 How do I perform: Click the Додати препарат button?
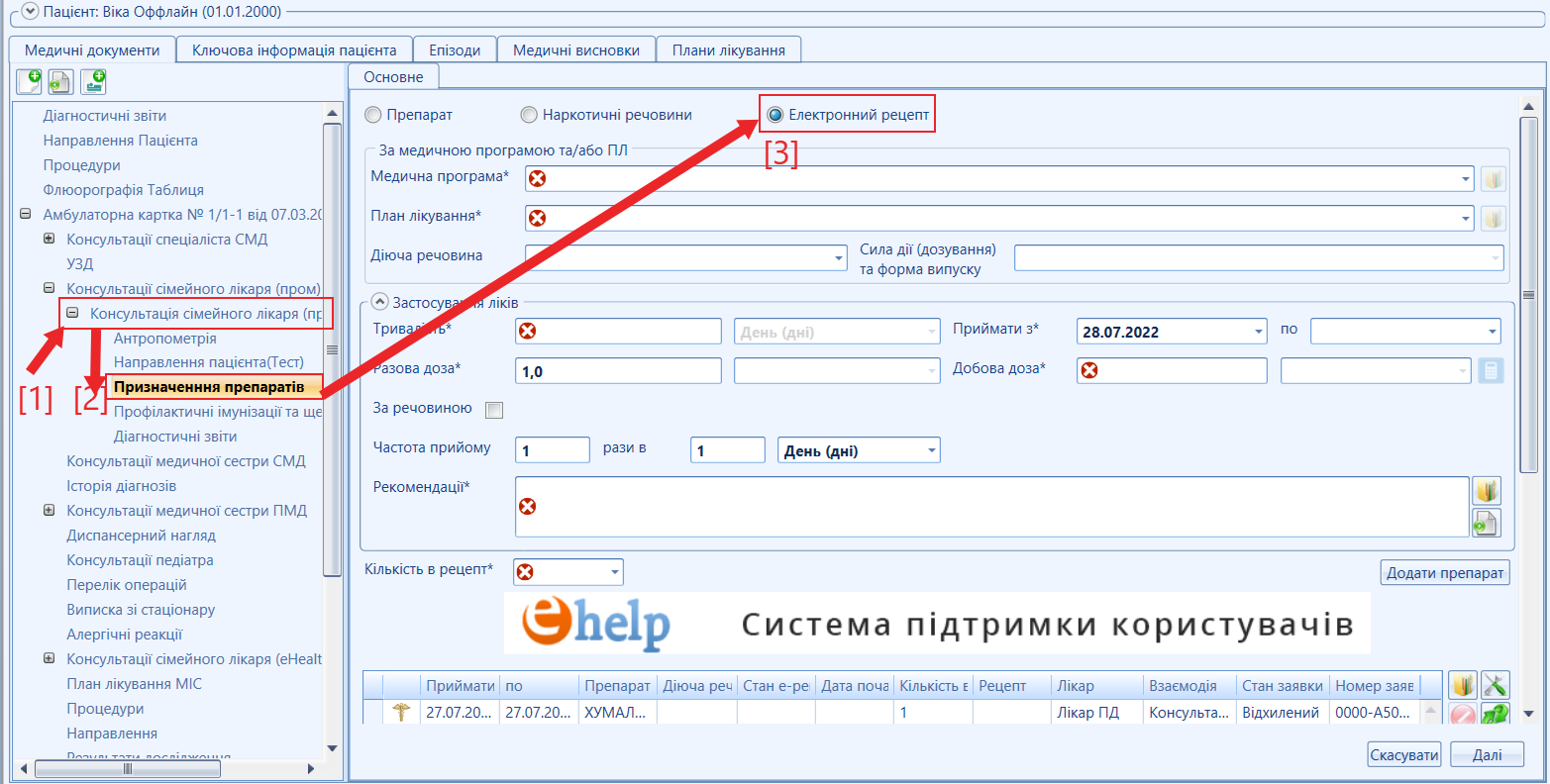coord(1445,572)
